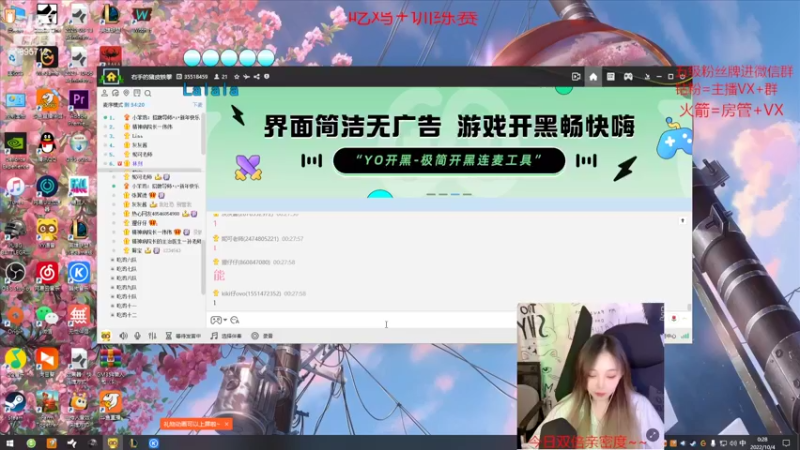Toggle the microphone in the bottom toolbar
800x450 pixels.
pos(137,336)
